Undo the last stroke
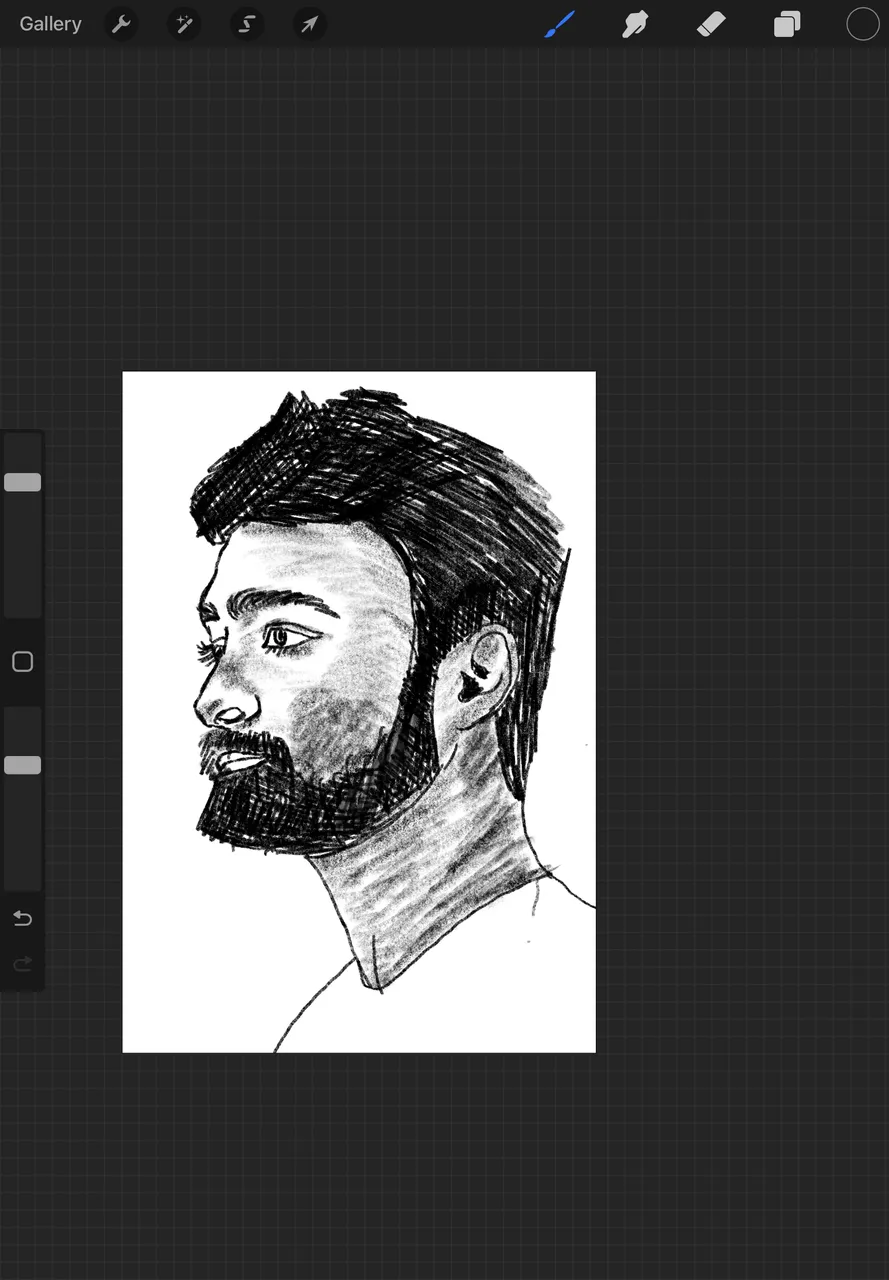 tap(22, 918)
